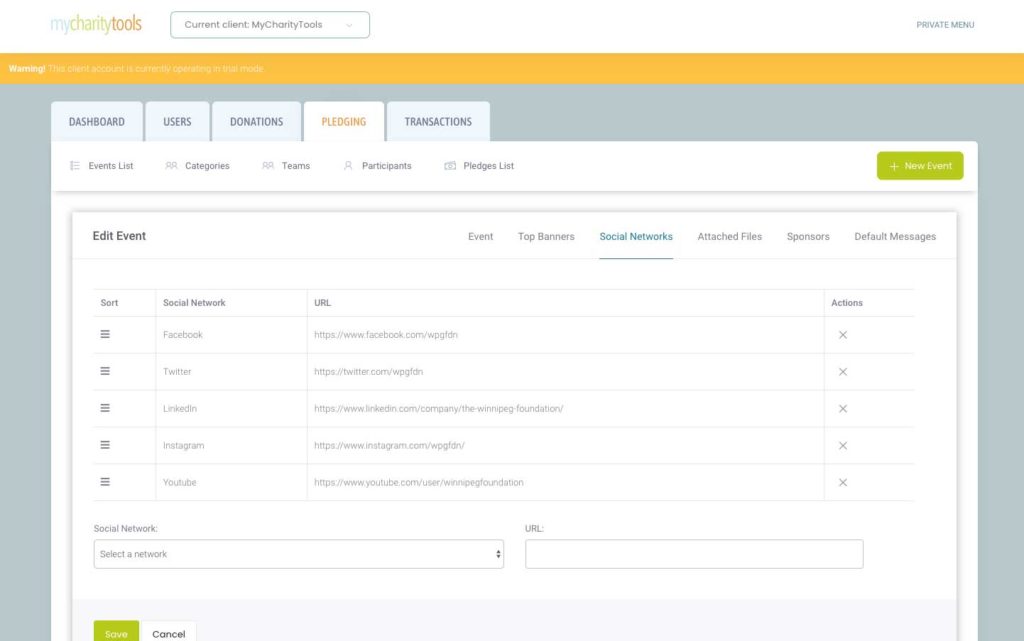This screenshot has width=1024, height=641.
Task: Remove the Twitter entry using X icon
Action: 842,372
